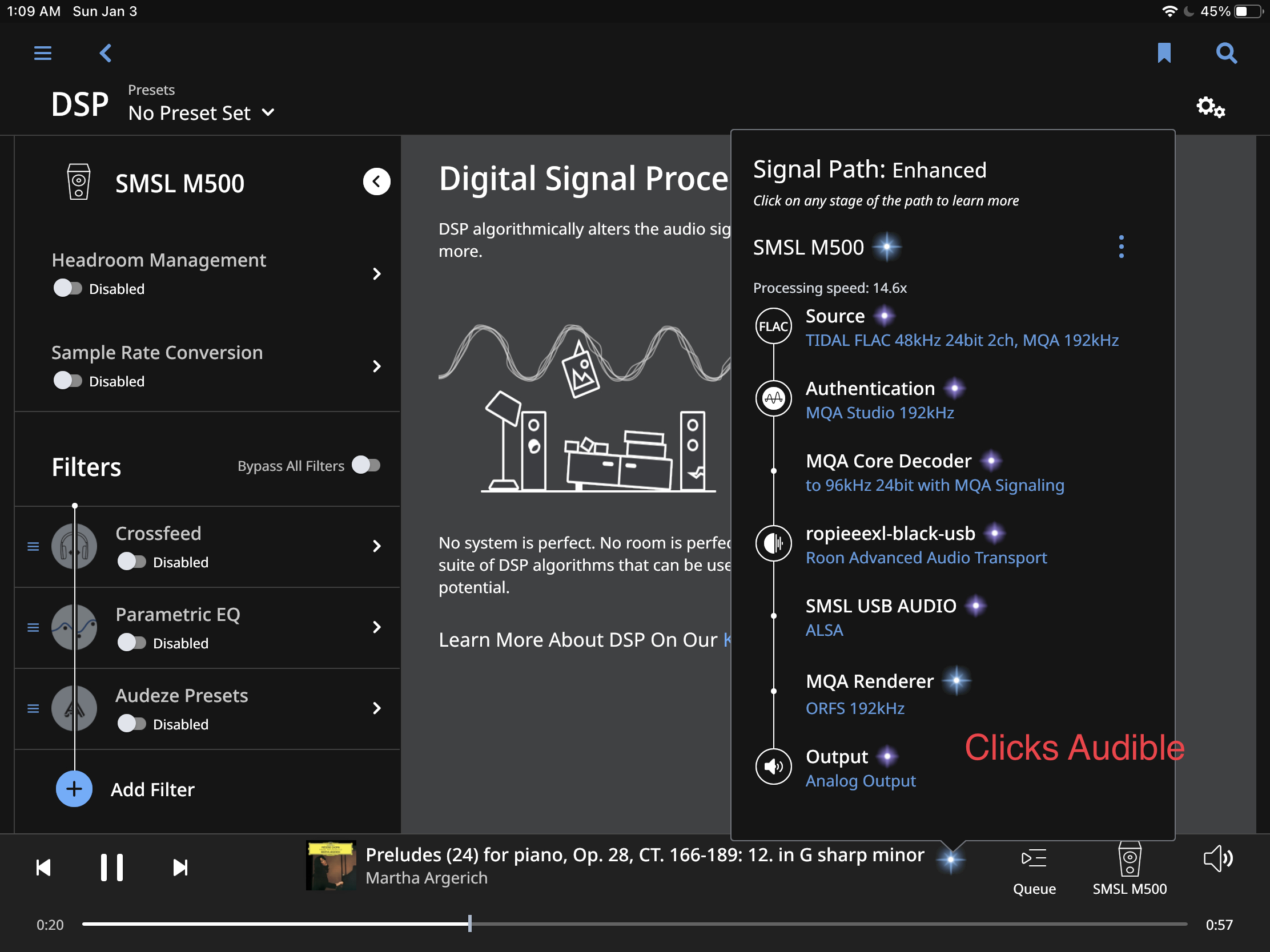Image resolution: width=1270 pixels, height=952 pixels.
Task: Click the Wi-Fi status icon
Action: pos(1169,11)
